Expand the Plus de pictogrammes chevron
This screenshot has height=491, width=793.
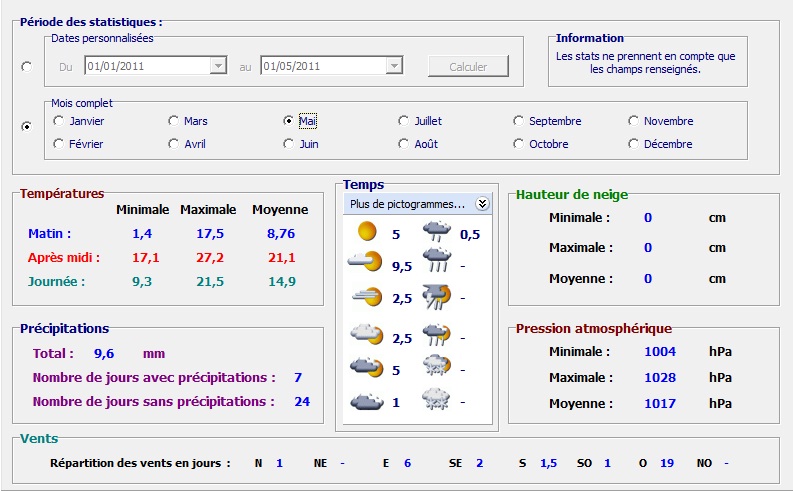click(x=482, y=204)
